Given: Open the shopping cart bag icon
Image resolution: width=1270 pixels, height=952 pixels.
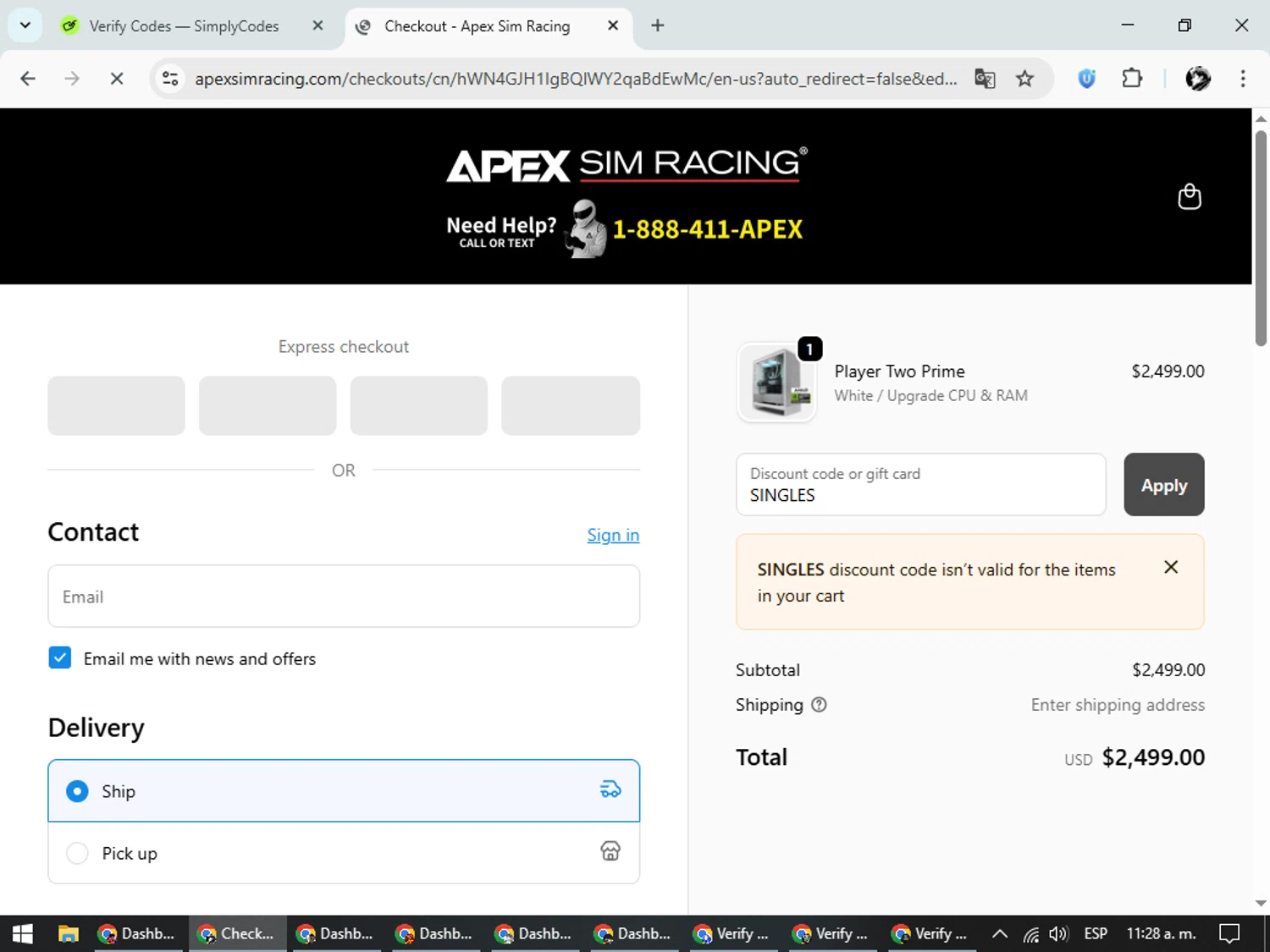Looking at the screenshot, I should [1190, 196].
